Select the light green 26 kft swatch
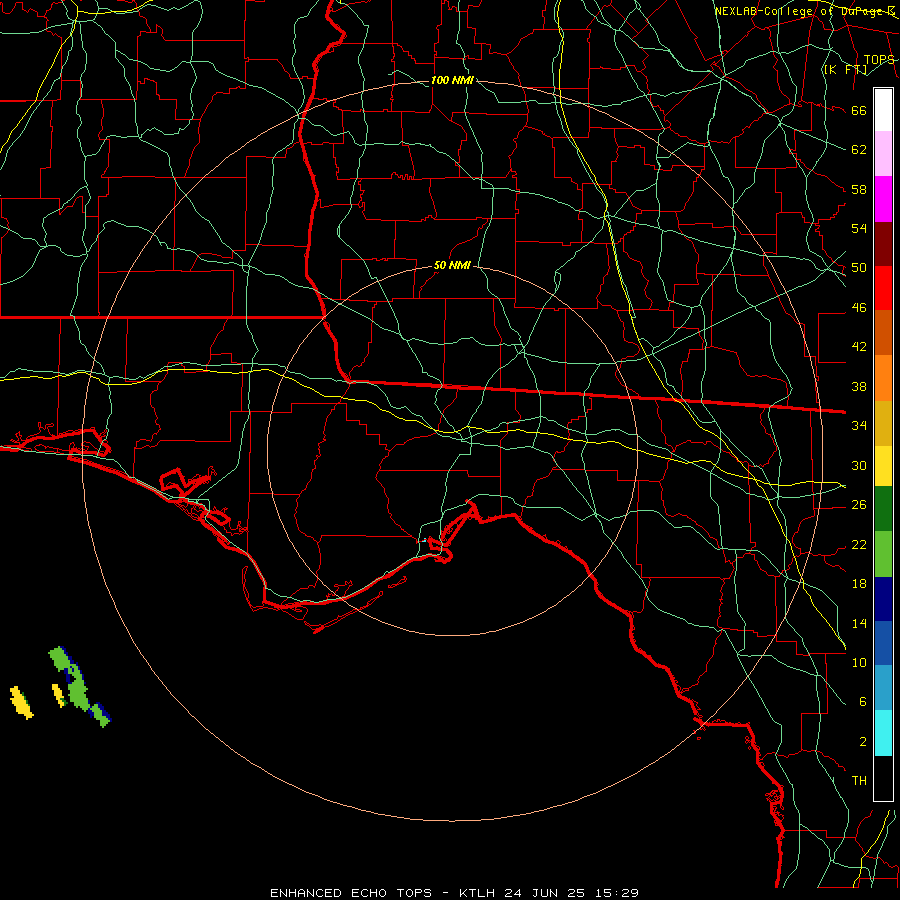This screenshot has height=900, width=900. pyautogui.click(x=883, y=554)
